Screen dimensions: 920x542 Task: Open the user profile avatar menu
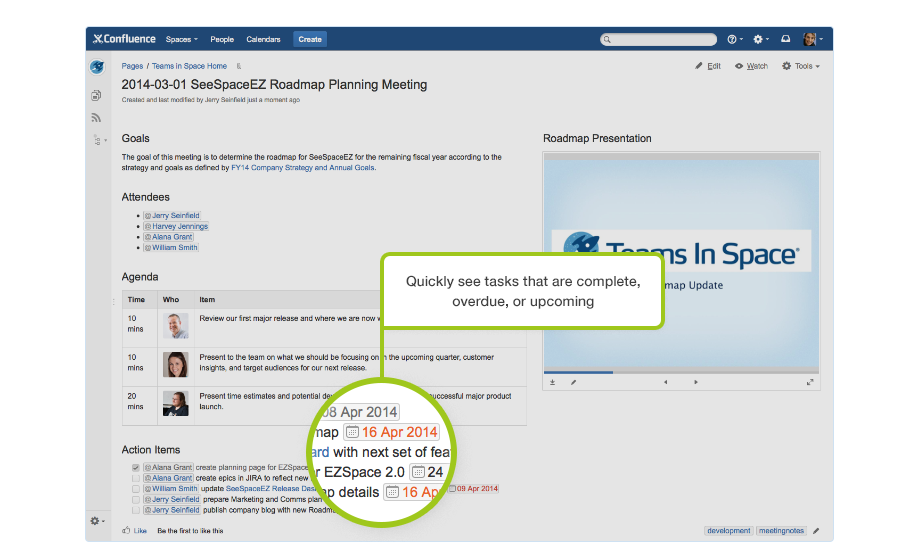point(813,39)
